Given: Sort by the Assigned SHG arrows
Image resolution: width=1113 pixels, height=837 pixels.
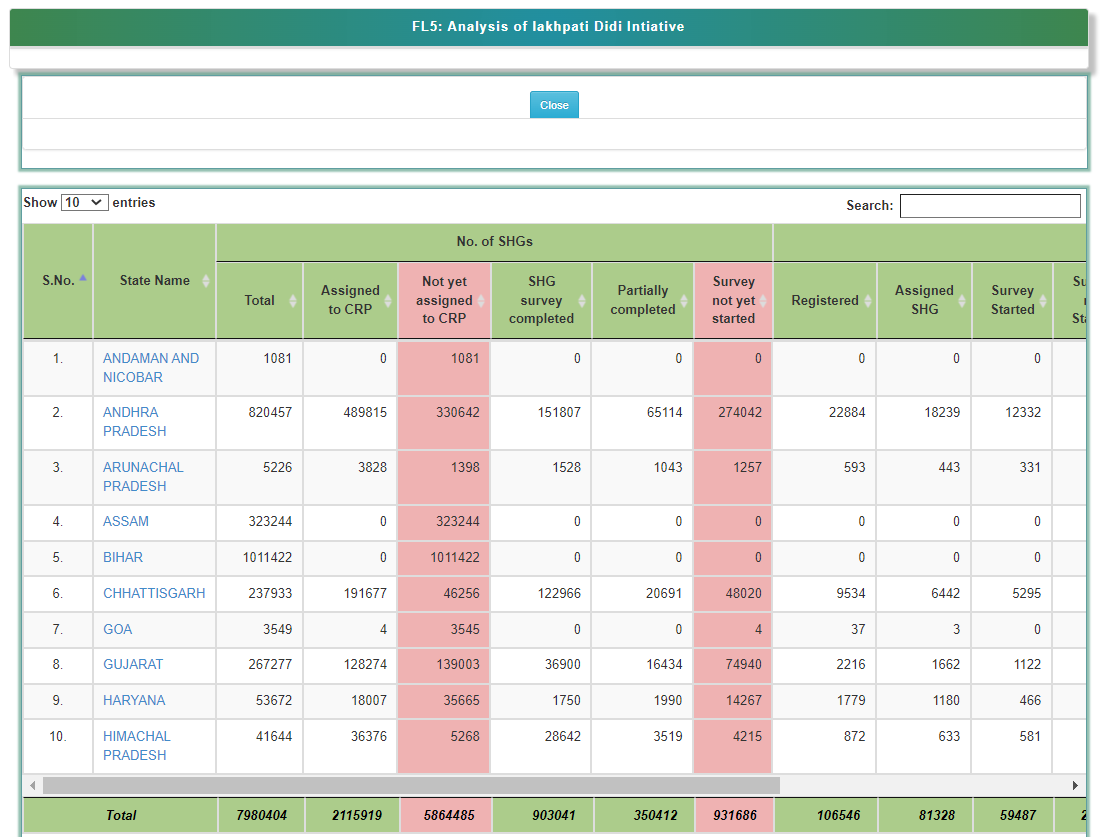Looking at the screenshot, I should [960, 300].
